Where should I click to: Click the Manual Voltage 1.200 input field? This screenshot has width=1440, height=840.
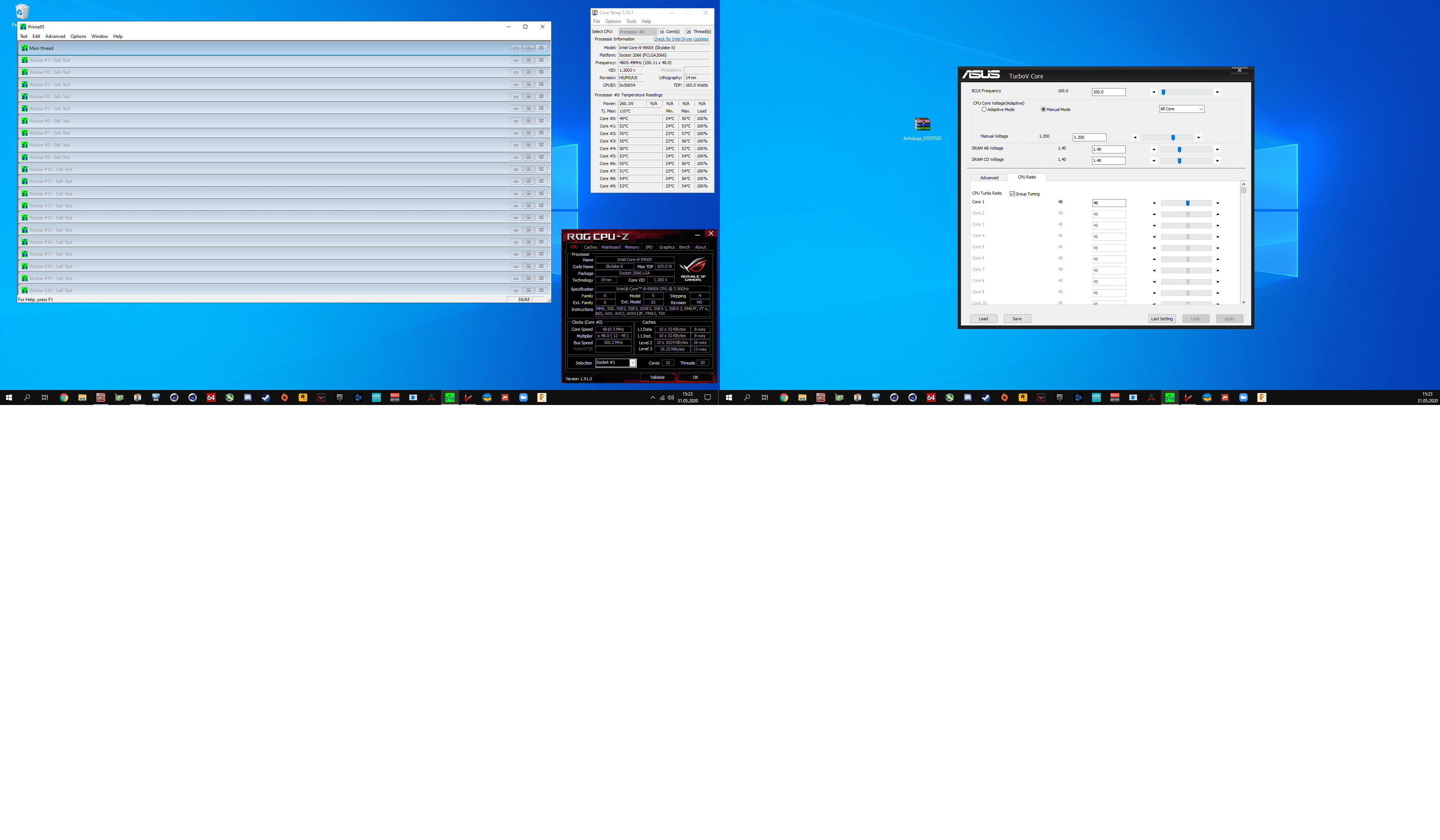tap(1089, 137)
